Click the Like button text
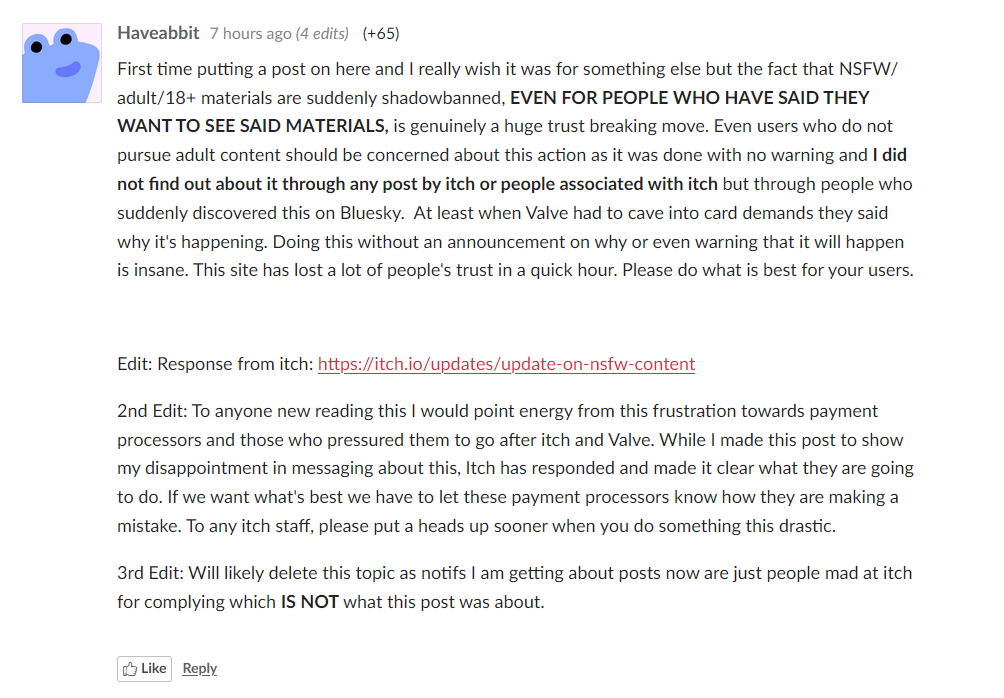This screenshot has width=1004, height=698. [x=154, y=669]
